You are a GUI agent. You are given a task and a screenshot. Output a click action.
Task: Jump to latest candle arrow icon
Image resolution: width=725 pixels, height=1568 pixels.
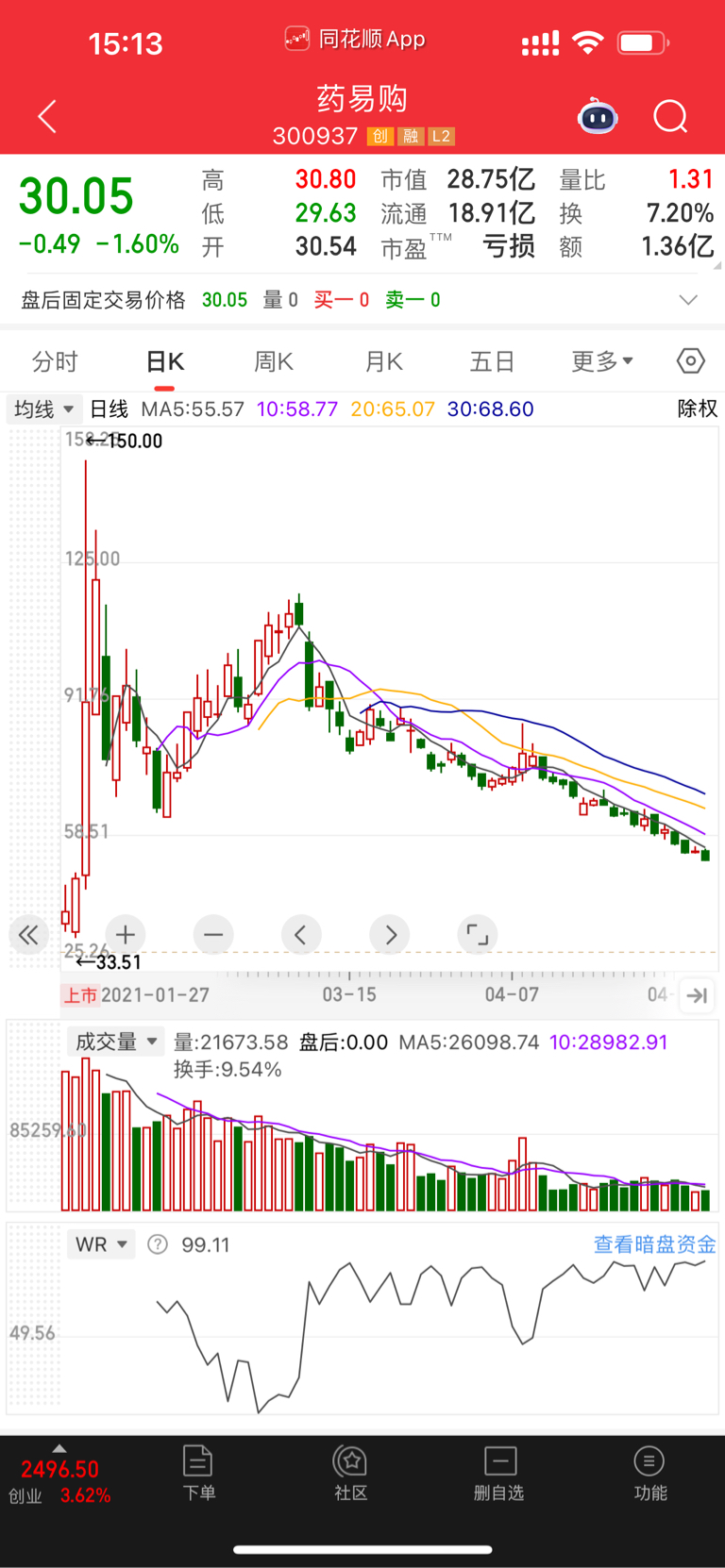coord(698,995)
